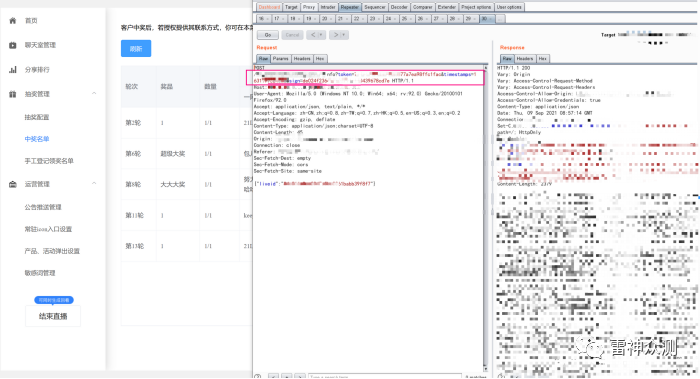
Task: Click the search input below request
Action: [385, 376]
